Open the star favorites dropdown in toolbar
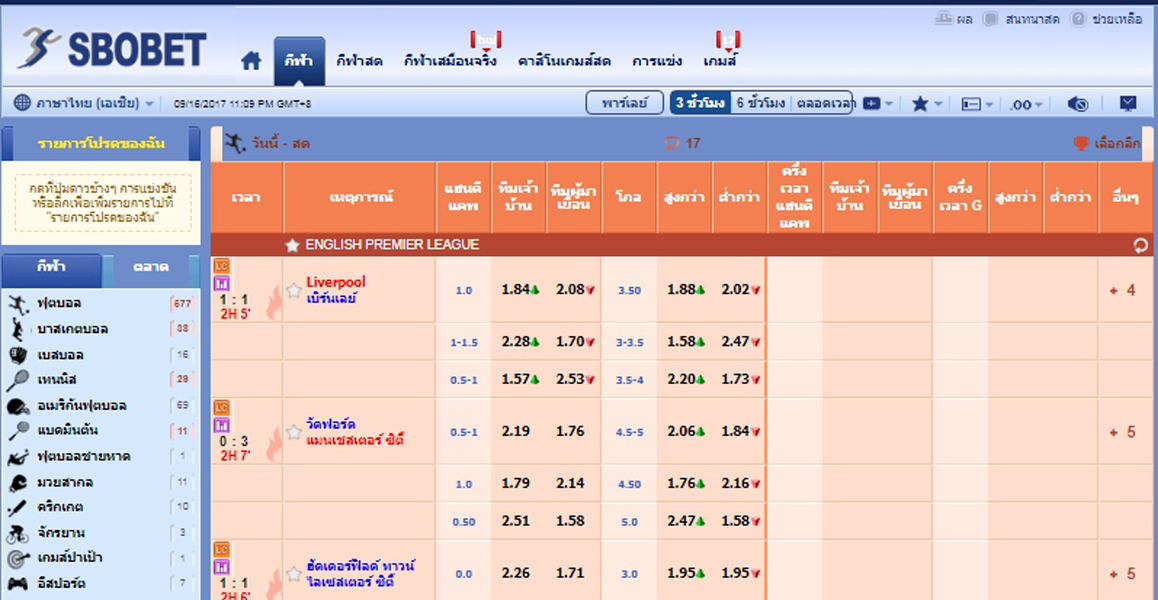 coord(928,104)
